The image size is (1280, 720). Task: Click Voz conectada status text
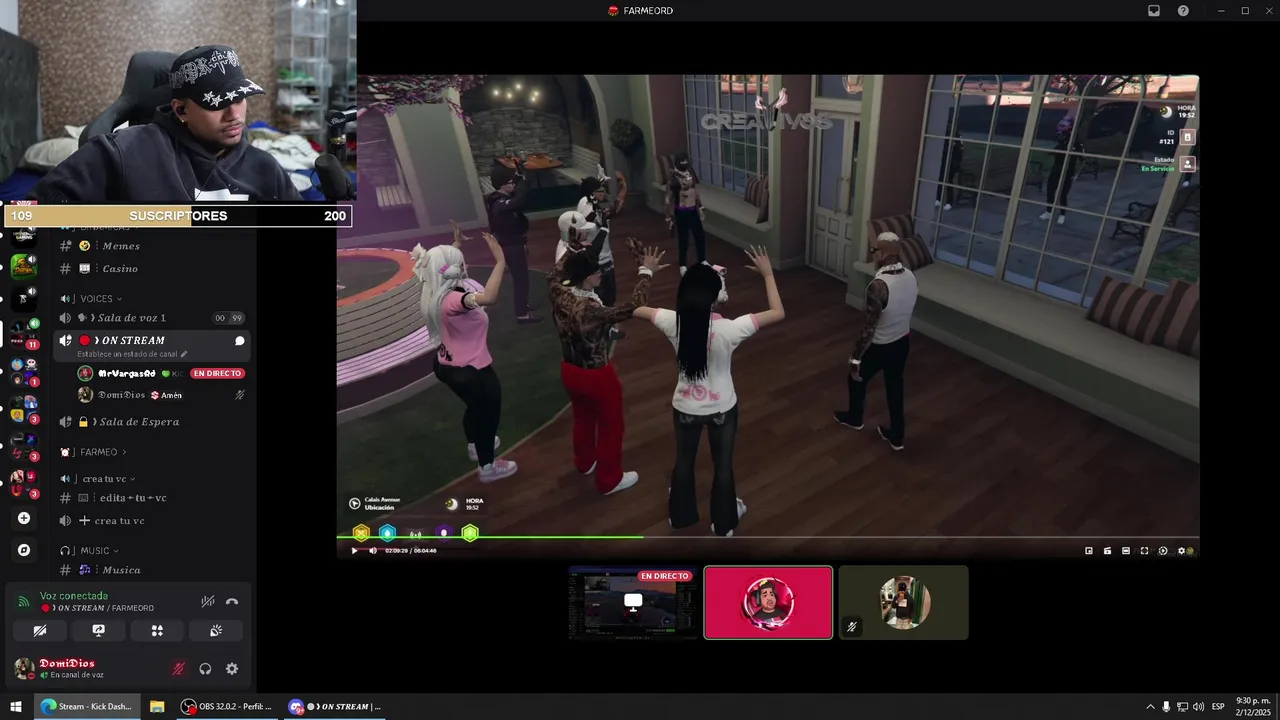click(x=74, y=596)
